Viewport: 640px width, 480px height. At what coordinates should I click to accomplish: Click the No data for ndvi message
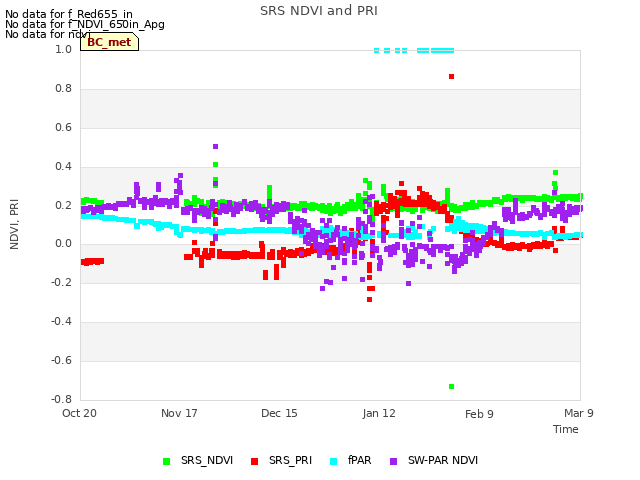48,34
